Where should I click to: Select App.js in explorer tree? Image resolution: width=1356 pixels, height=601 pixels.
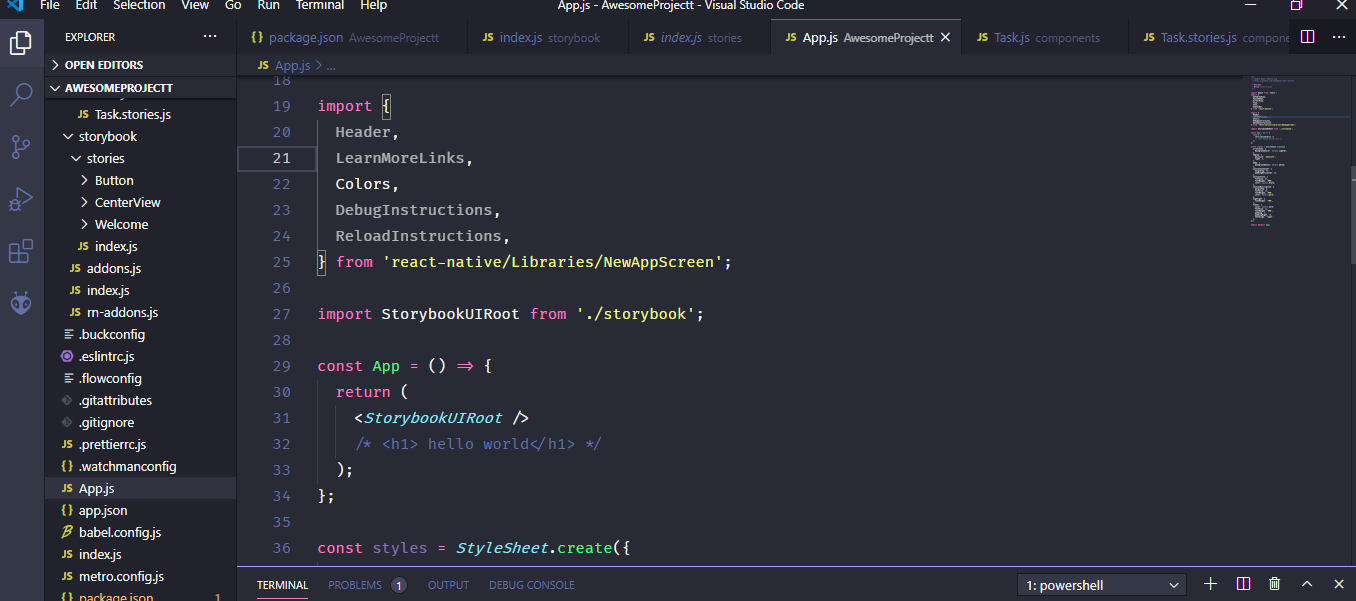pyautogui.click(x=140, y=488)
